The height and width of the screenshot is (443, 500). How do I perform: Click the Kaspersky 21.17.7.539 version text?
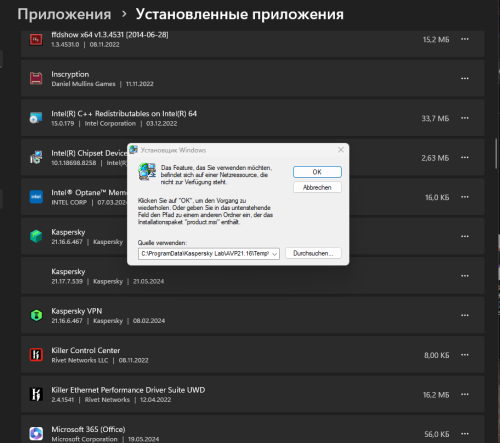pos(67,281)
